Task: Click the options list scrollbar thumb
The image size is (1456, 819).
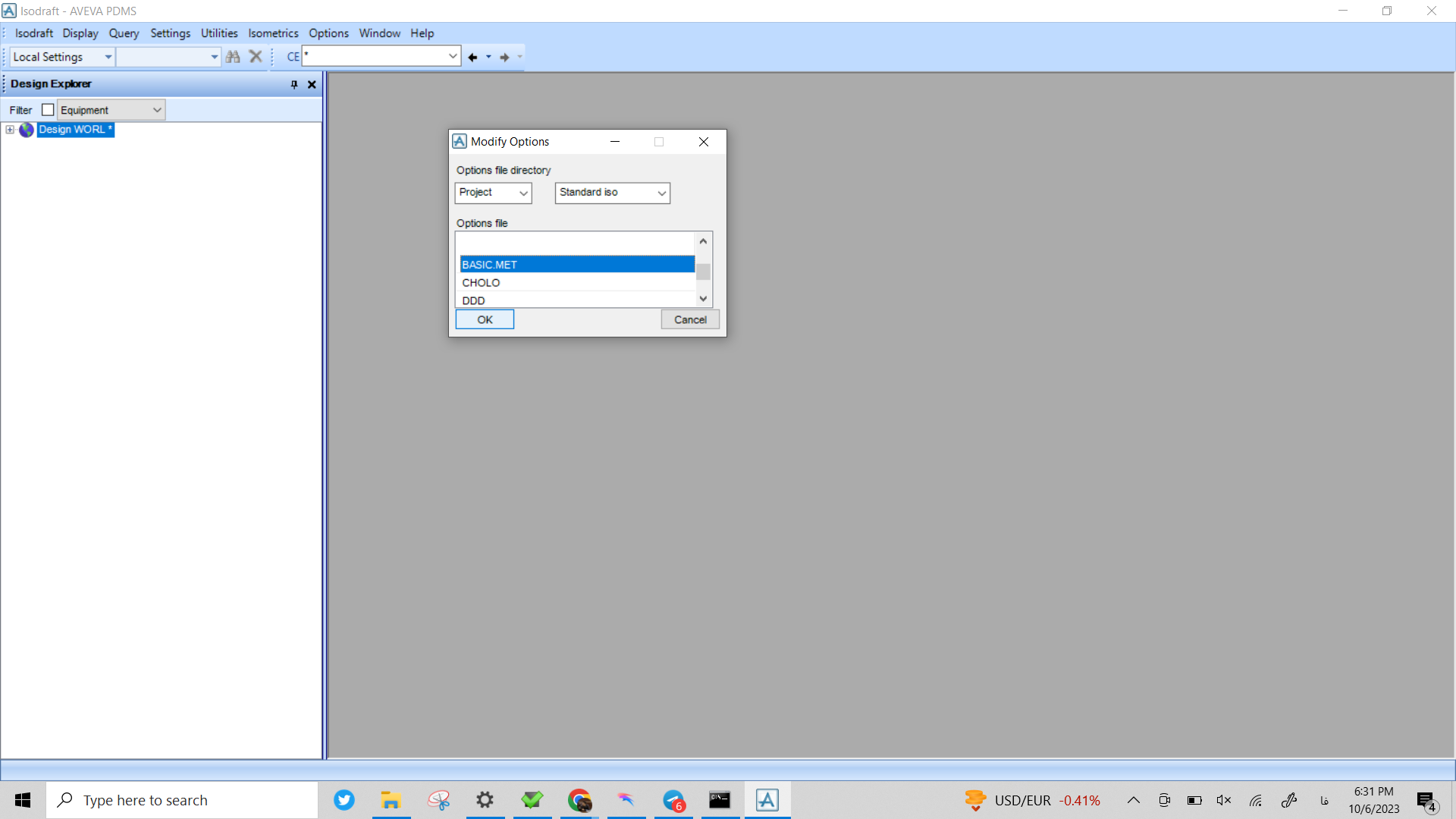Action: [x=703, y=271]
